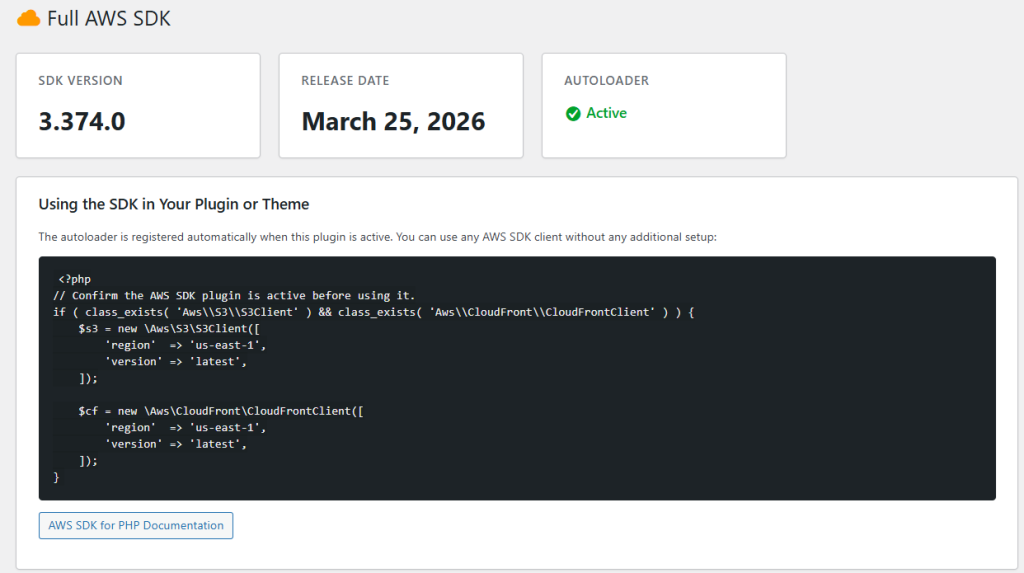The height and width of the screenshot is (573, 1024).
Task: Click the SDK VERSION card label
Action: coord(80,80)
